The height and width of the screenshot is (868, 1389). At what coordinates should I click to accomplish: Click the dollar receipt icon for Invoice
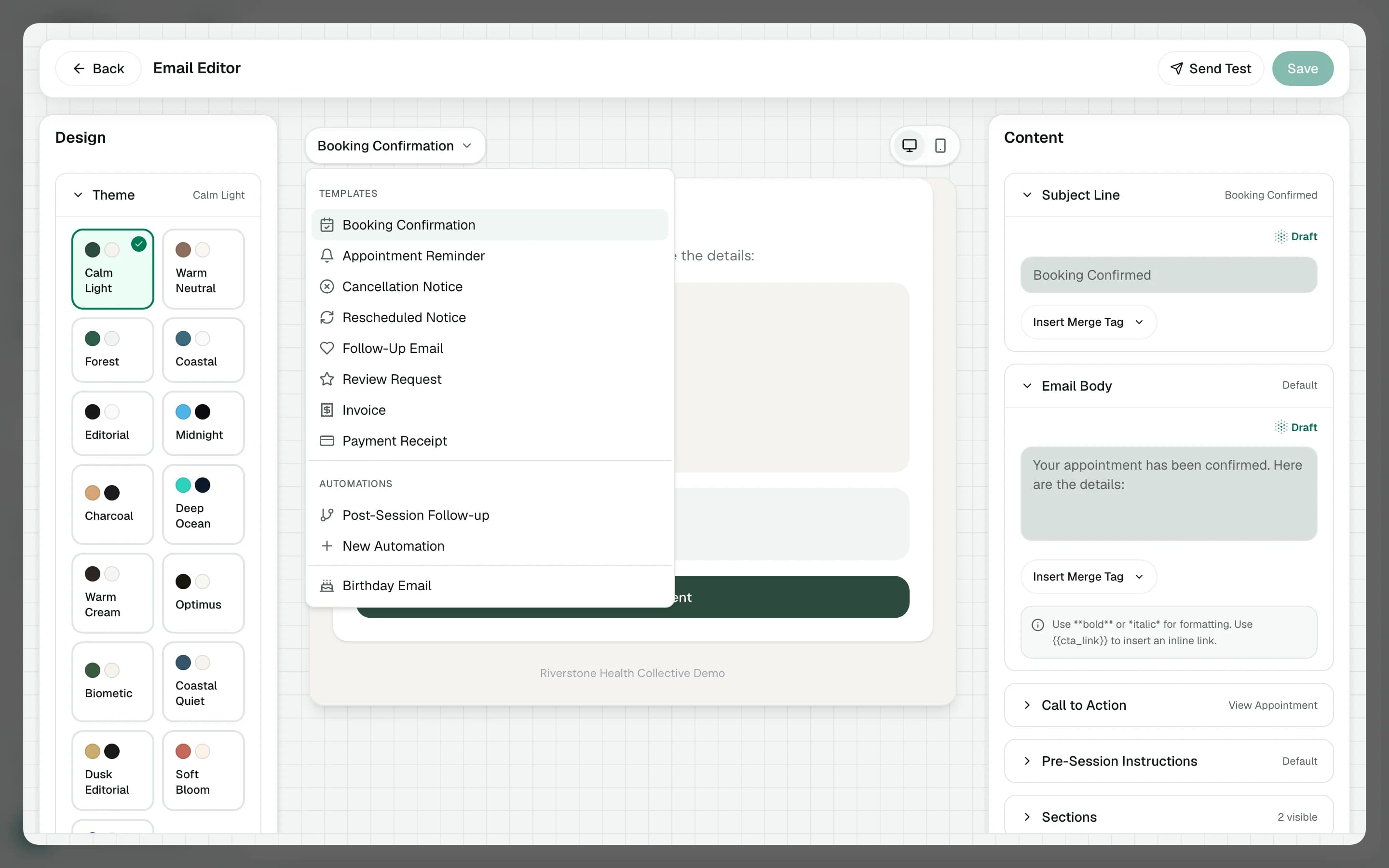(x=327, y=410)
